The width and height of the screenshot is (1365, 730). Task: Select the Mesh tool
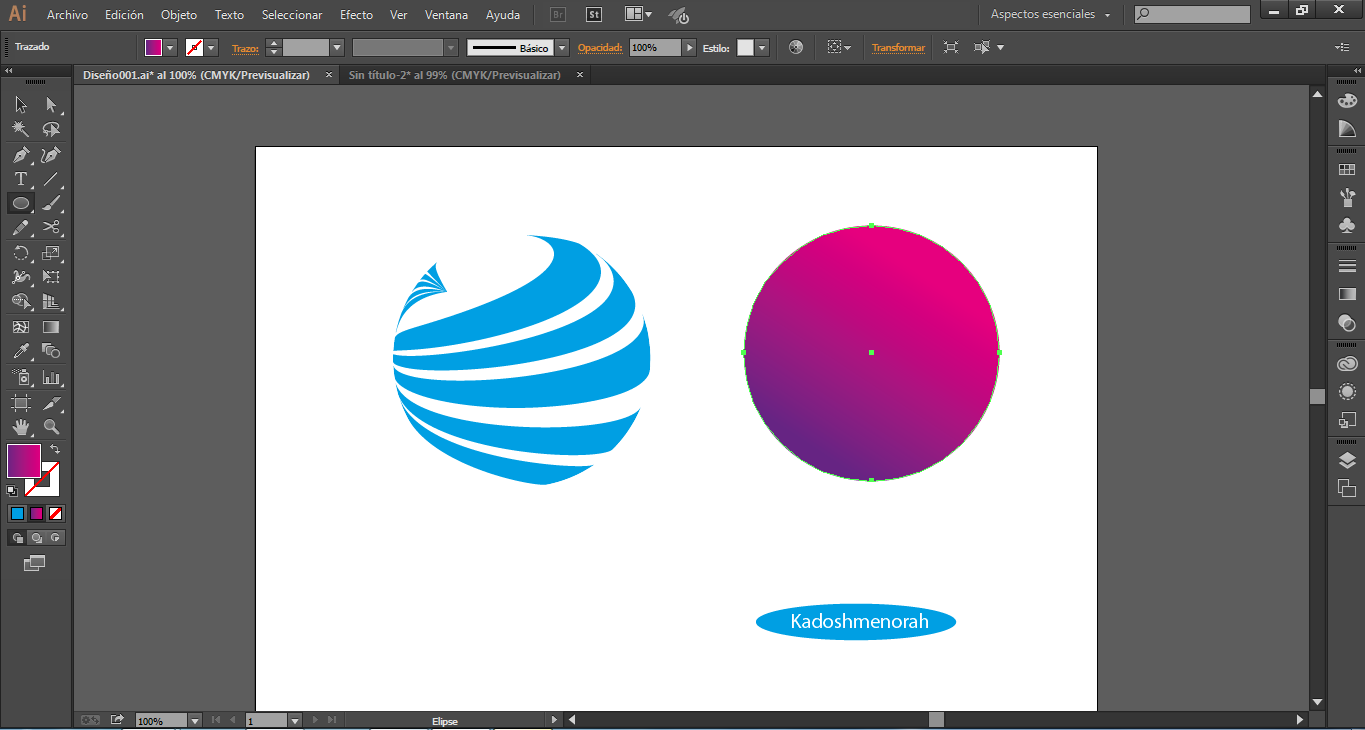(x=21, y=327)
